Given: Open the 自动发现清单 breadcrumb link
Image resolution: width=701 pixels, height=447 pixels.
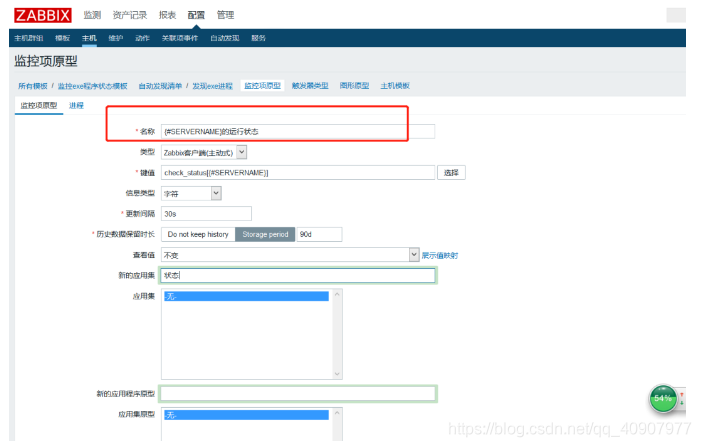Looking at the screenshot, I should [160, 86].
